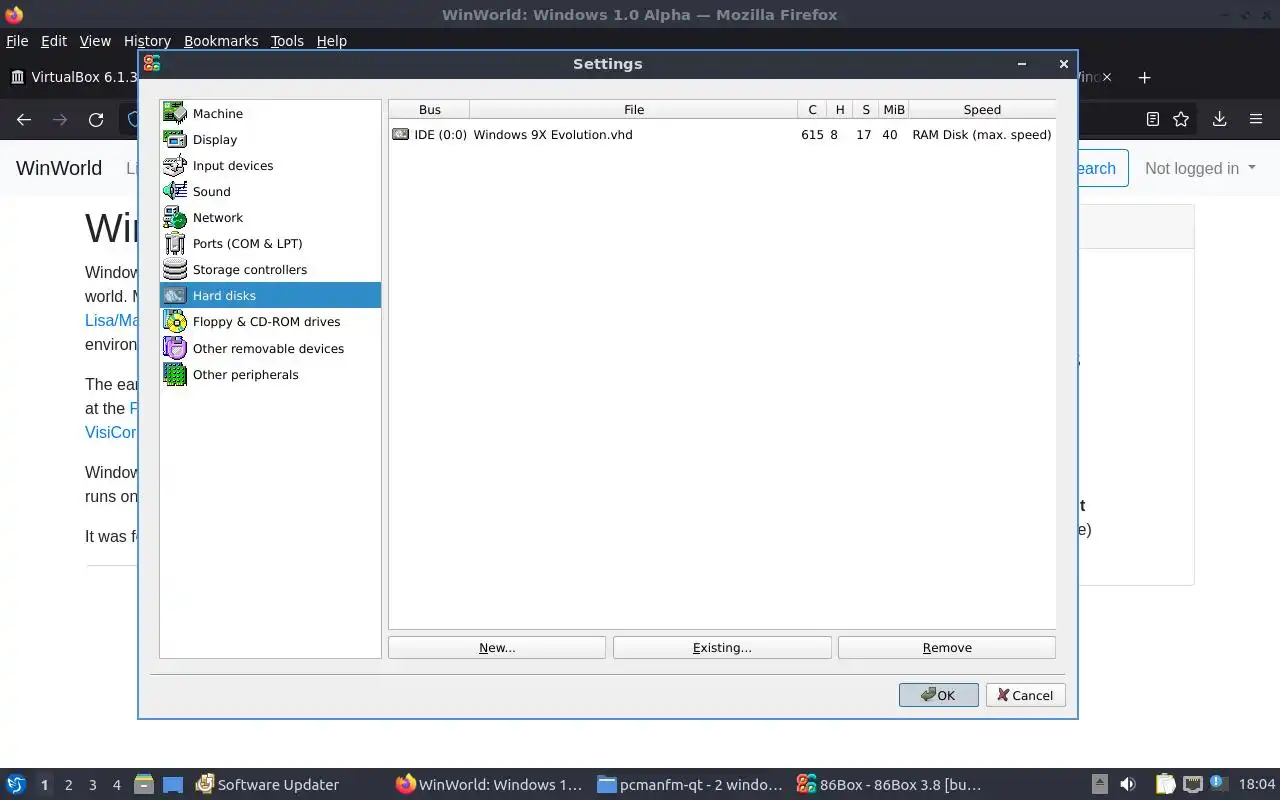Viewport: 1280px width, 800px height.
Task: Click the volume icon in system tray
Action: (1127, 784)
